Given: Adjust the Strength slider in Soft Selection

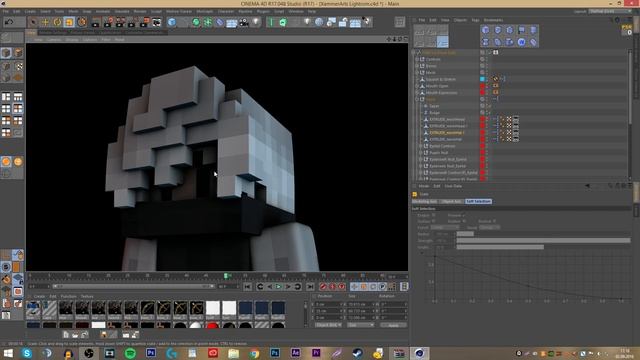Looking at the screenshot, I should pos(543,240).
